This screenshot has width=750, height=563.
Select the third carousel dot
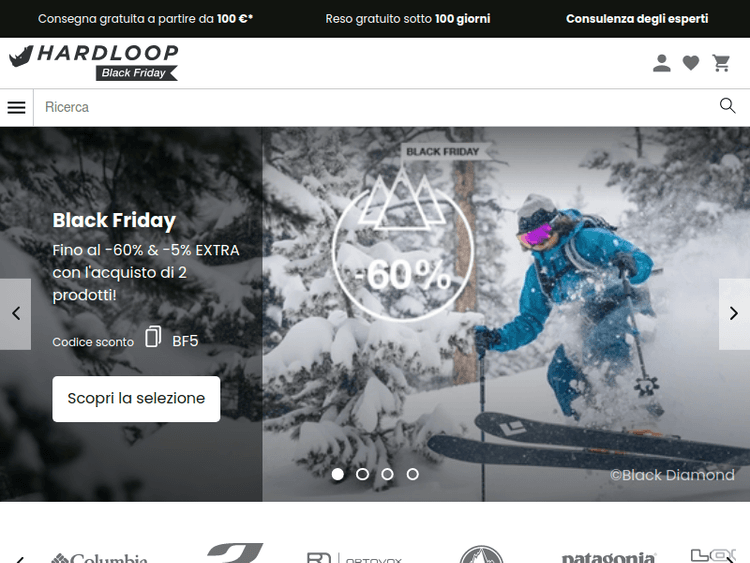[387, 474]
